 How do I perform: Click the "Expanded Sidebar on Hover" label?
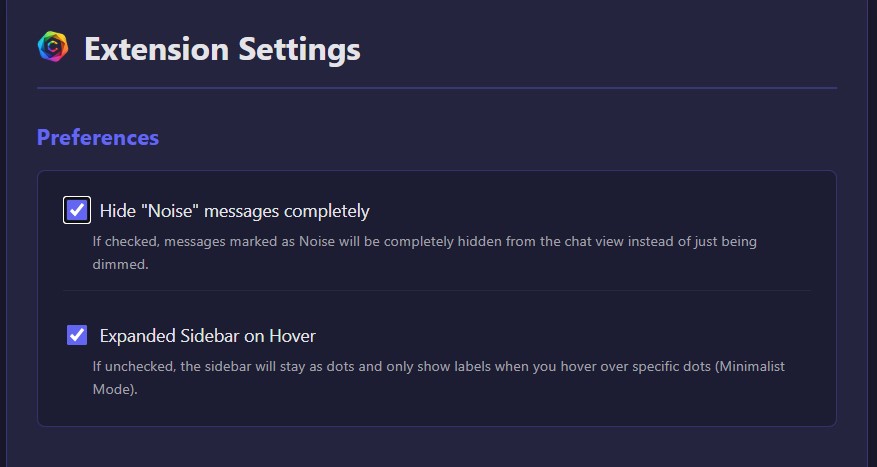[208, 336]
